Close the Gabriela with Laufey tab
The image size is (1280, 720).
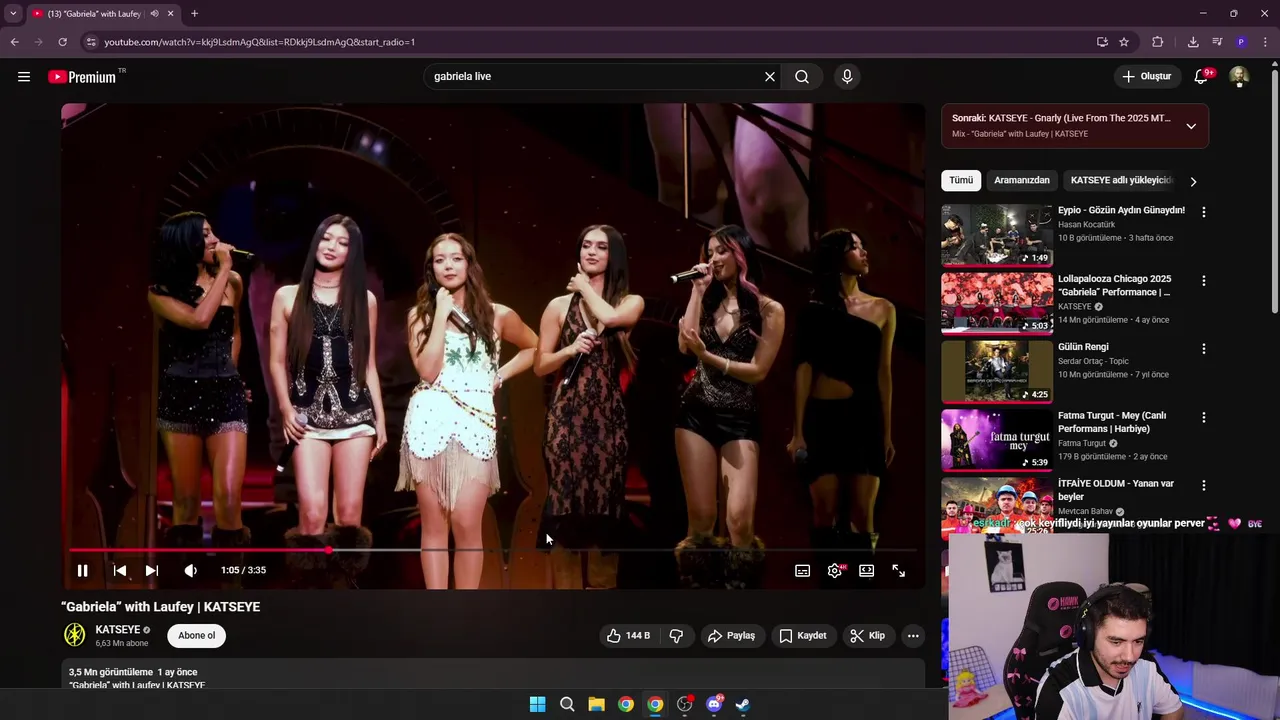click(171, 14)
